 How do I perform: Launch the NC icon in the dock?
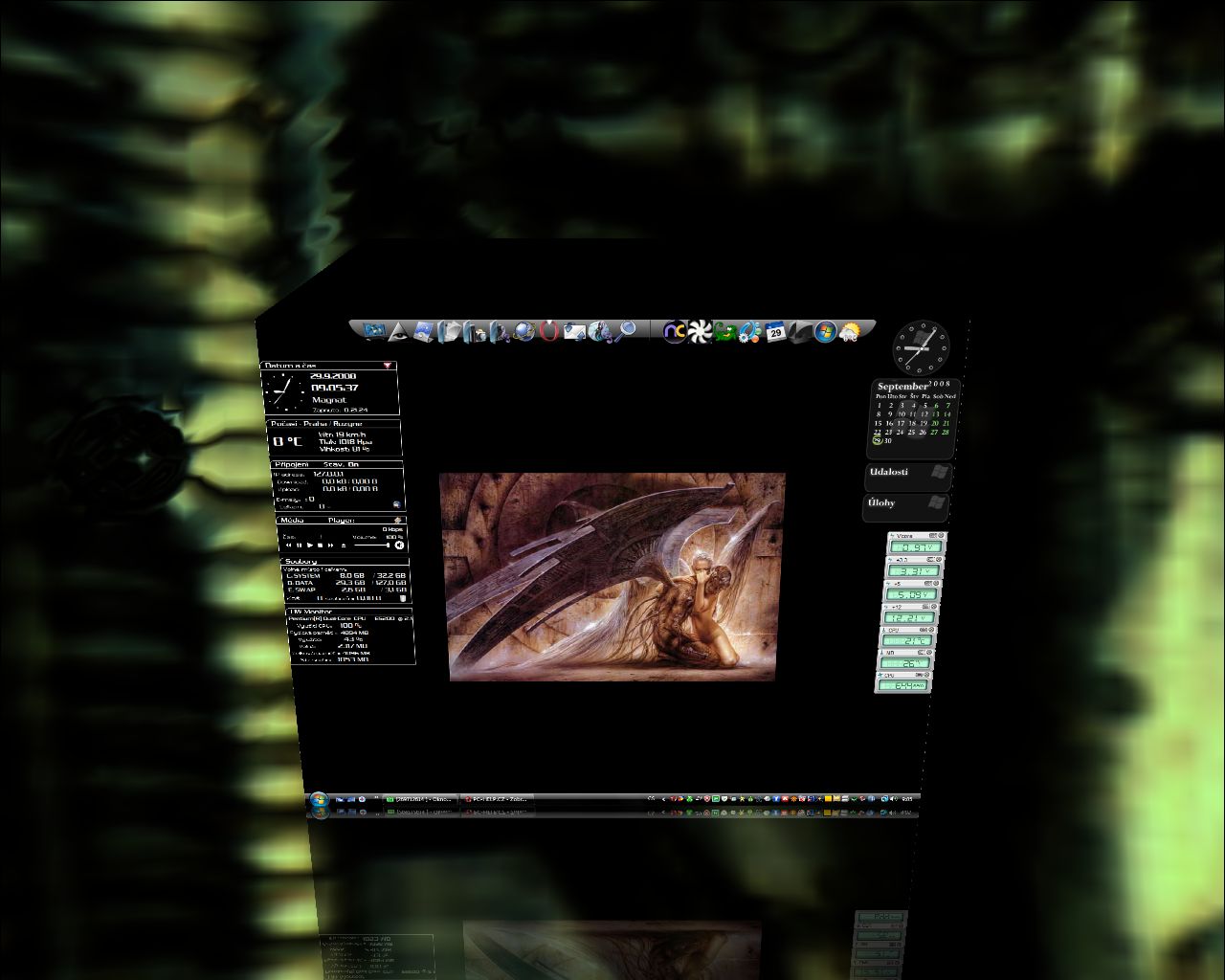click(675, 332)
